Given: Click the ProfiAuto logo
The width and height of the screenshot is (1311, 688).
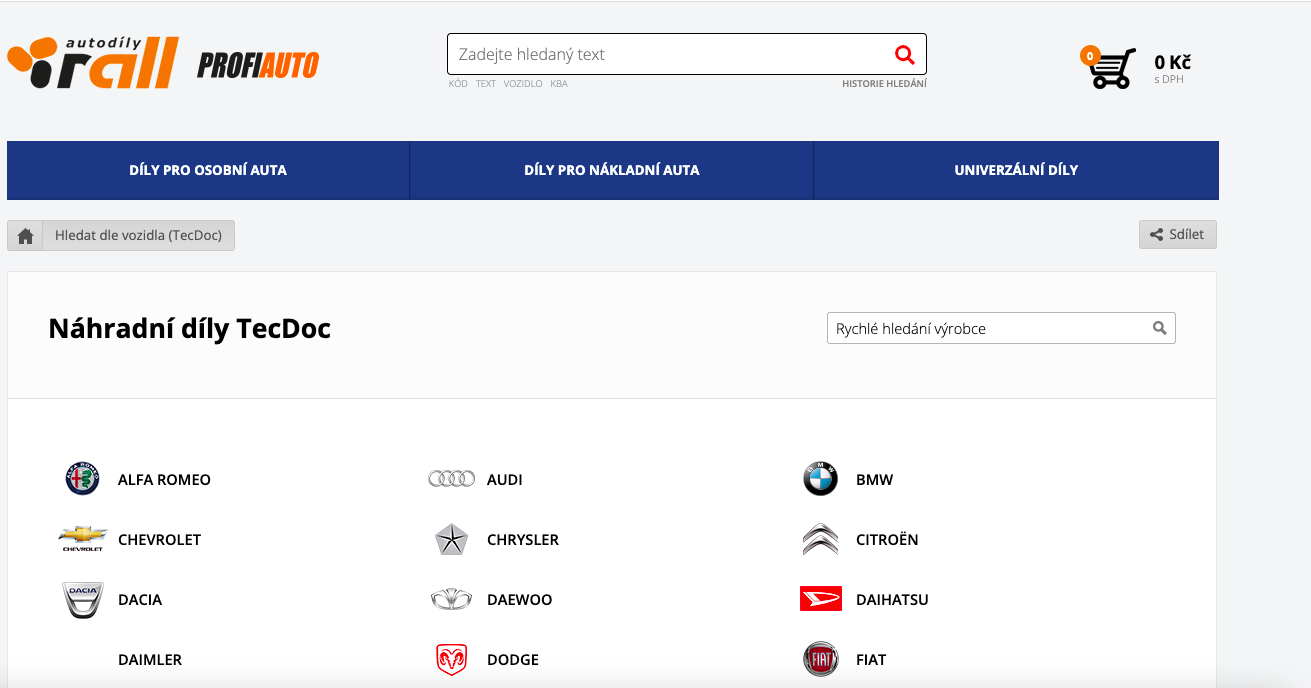Looking at the screenshot, I should [x=258, y=65].
